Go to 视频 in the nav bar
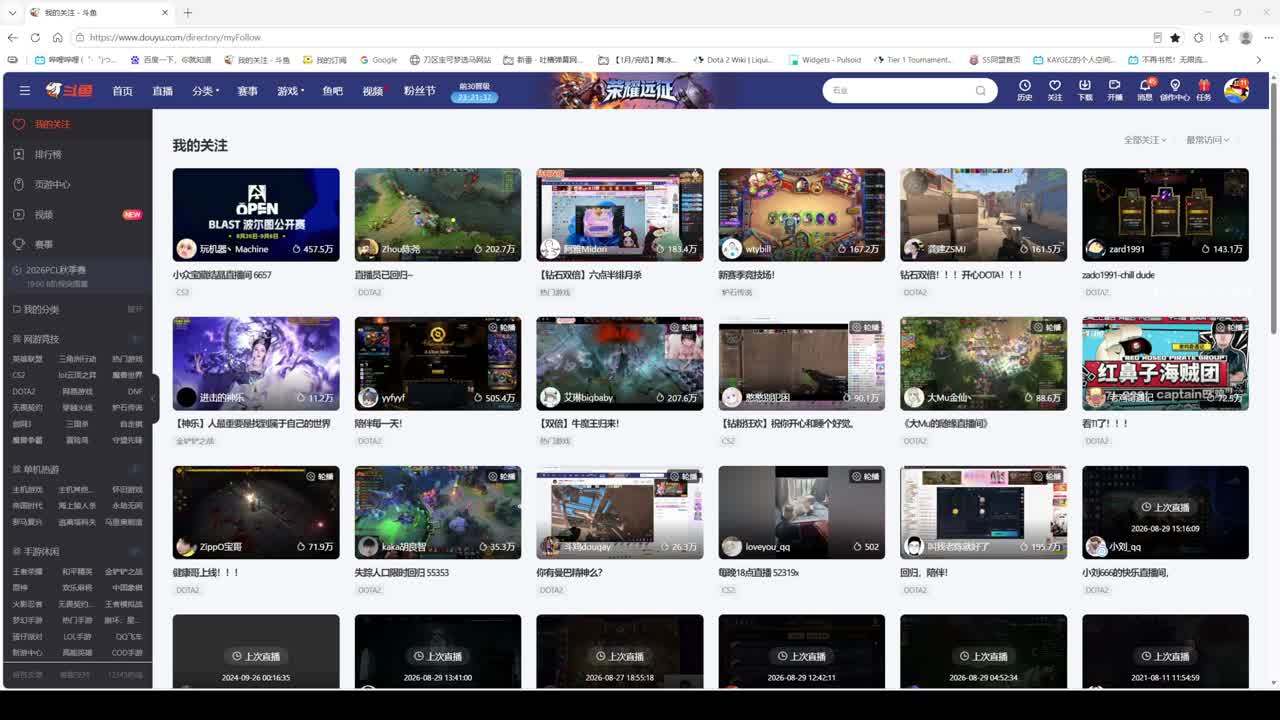Image resolution: width=1280 pixels, height=720 pixels. pyautogui.click(x=373, y=91)
